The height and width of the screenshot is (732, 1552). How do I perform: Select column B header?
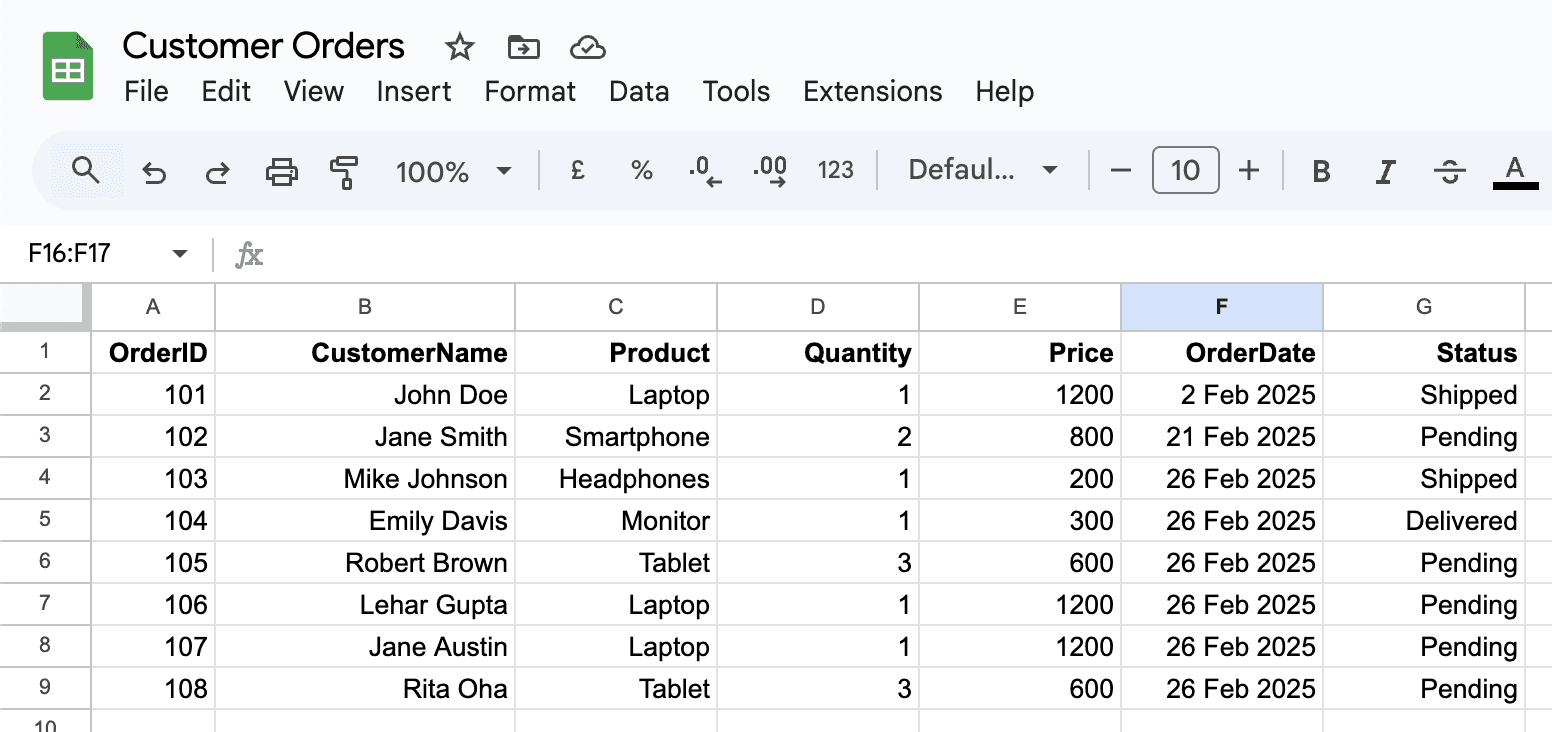365,307
